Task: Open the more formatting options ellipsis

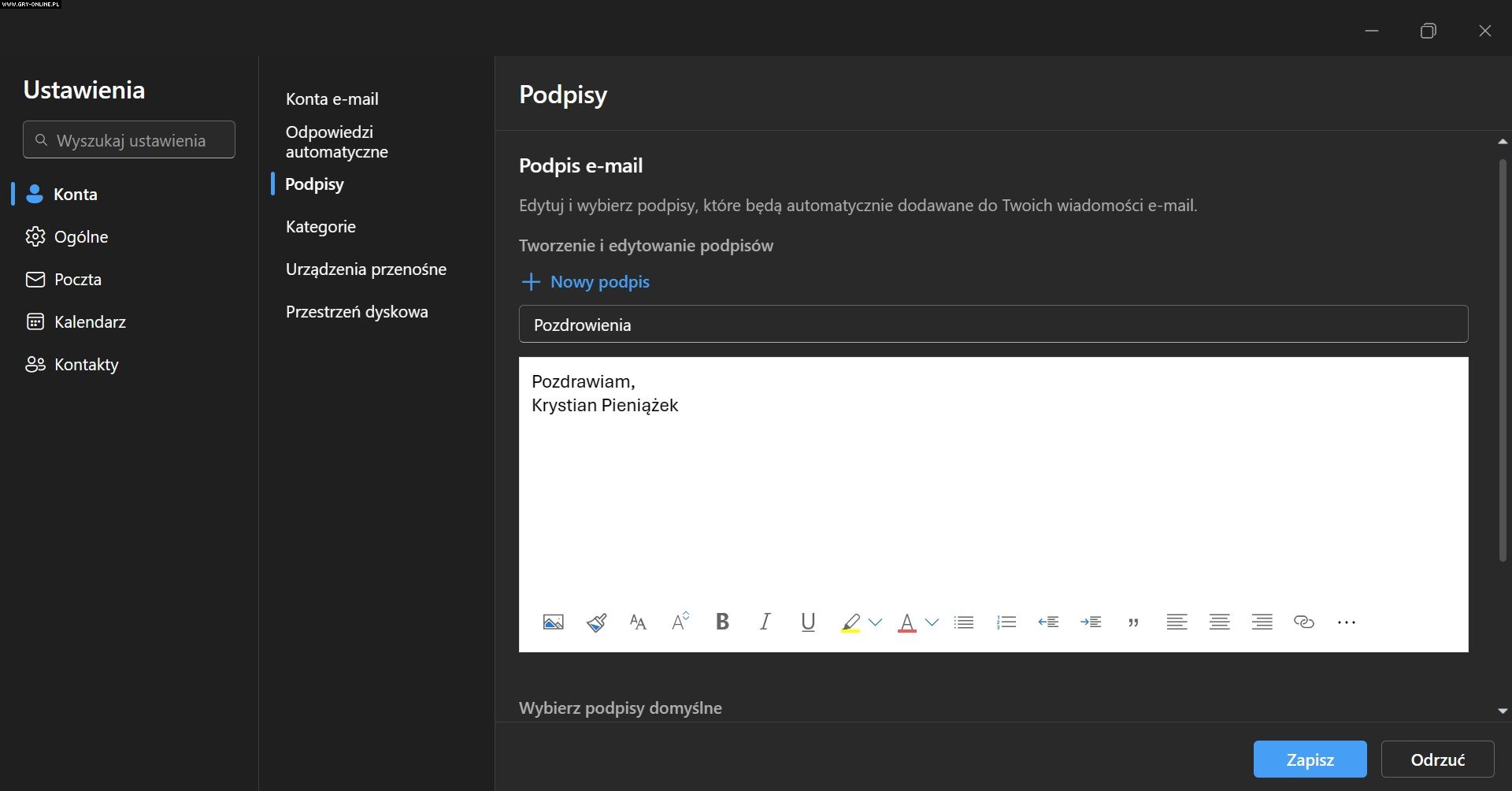Action: (1347, 622)
